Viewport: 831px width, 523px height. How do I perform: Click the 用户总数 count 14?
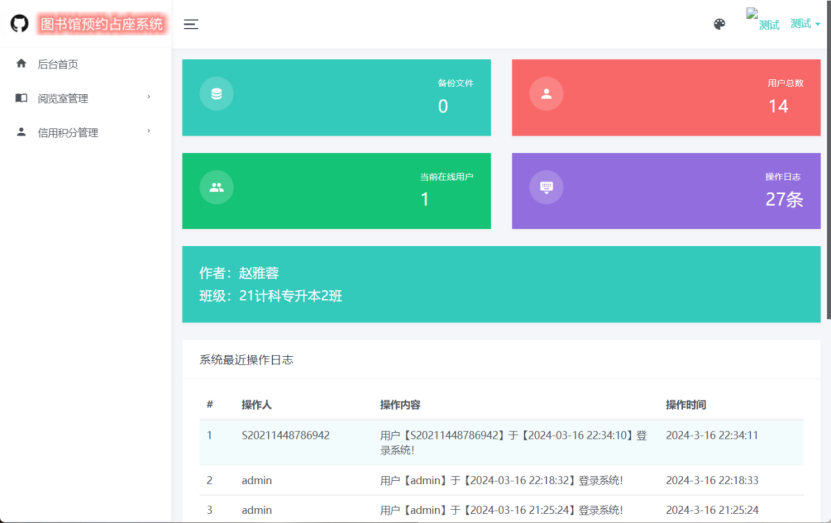pos(779,107)
